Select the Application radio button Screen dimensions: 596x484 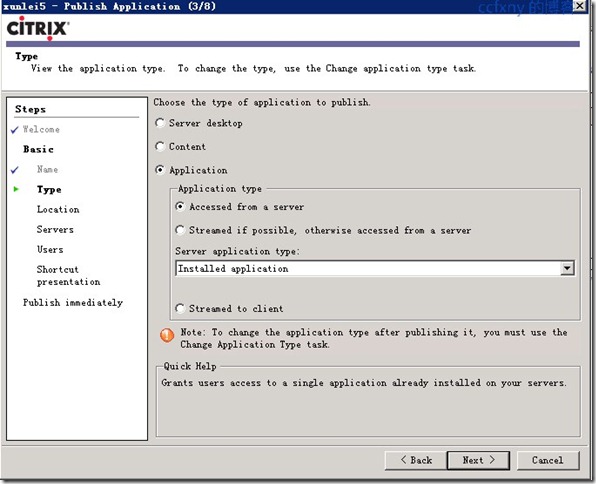point(160,170)
